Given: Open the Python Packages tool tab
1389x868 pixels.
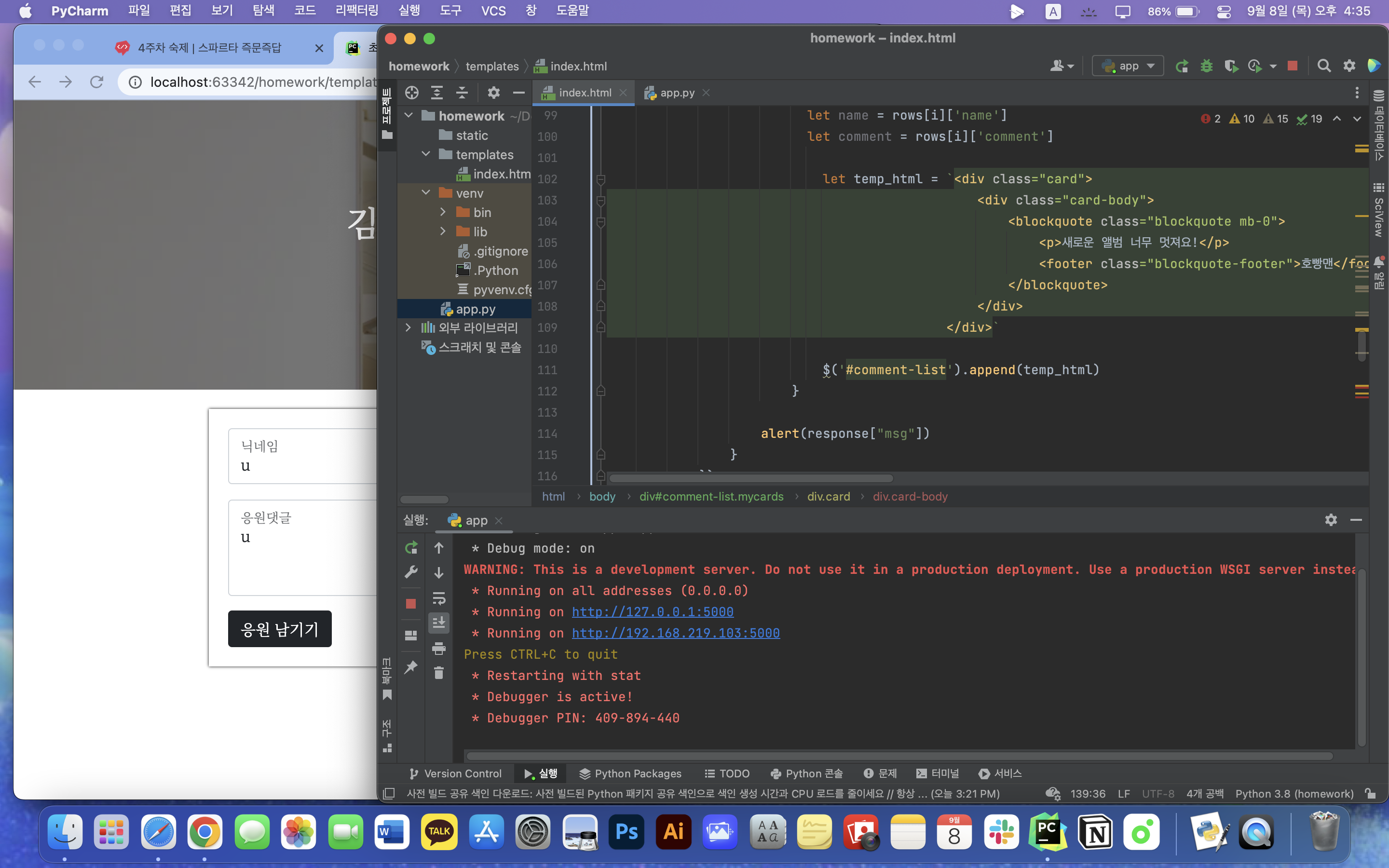Looking at the screenshot, I should pos(630,773).
